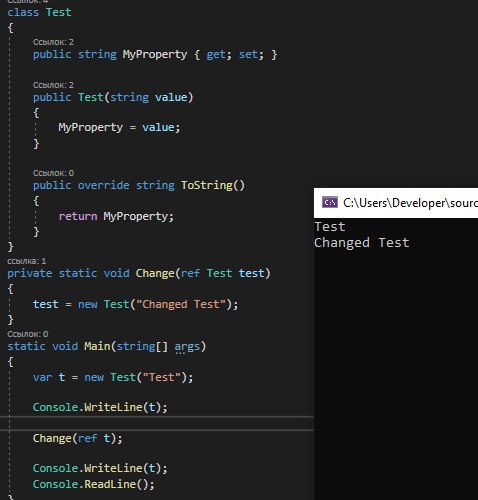Click the 'return MyProperty;' statement
Image resolution: width=478 pixels, height=500 pixels.
[x=116, y=216]
